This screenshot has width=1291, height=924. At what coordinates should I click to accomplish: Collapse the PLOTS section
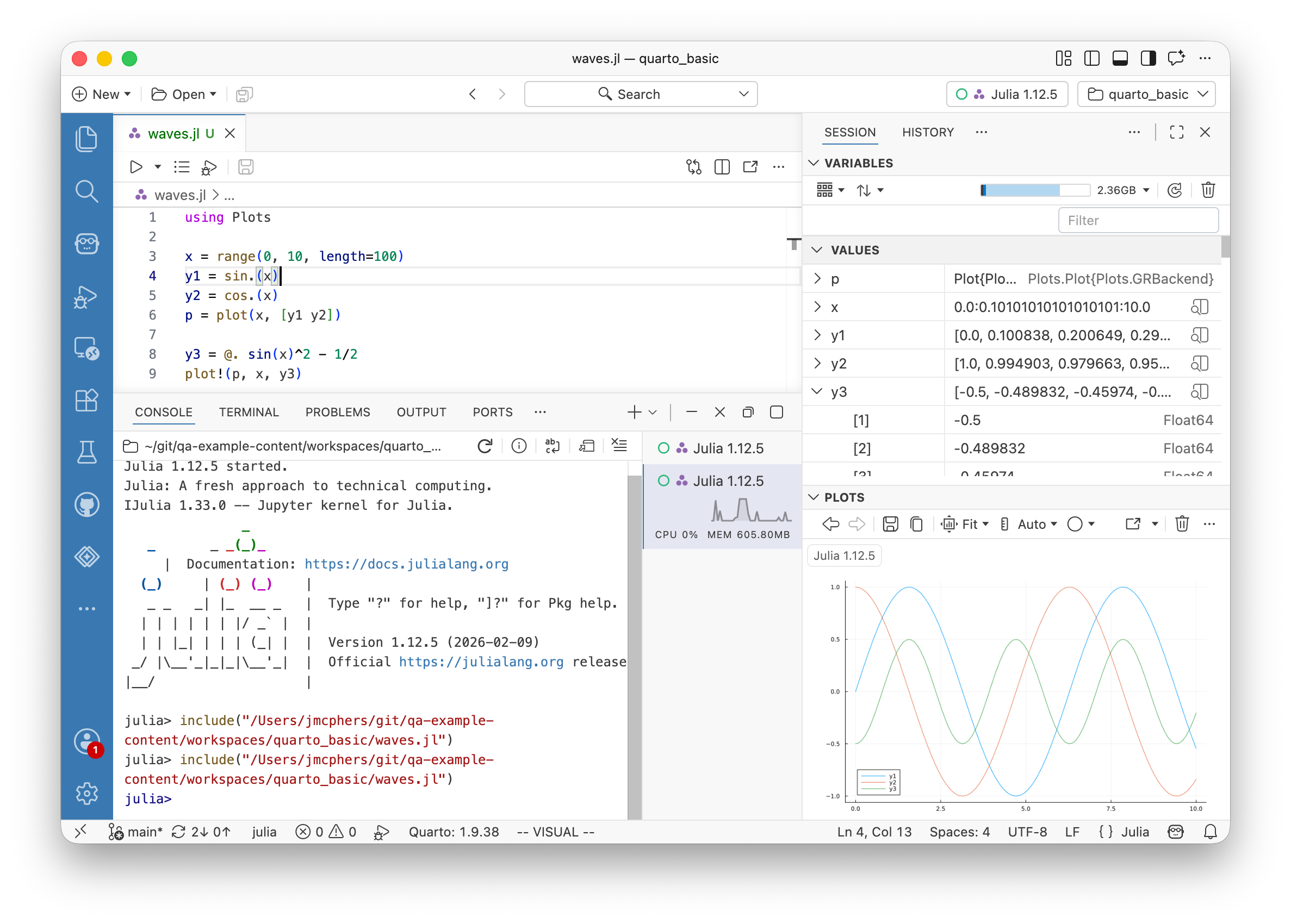pos(815,498)
